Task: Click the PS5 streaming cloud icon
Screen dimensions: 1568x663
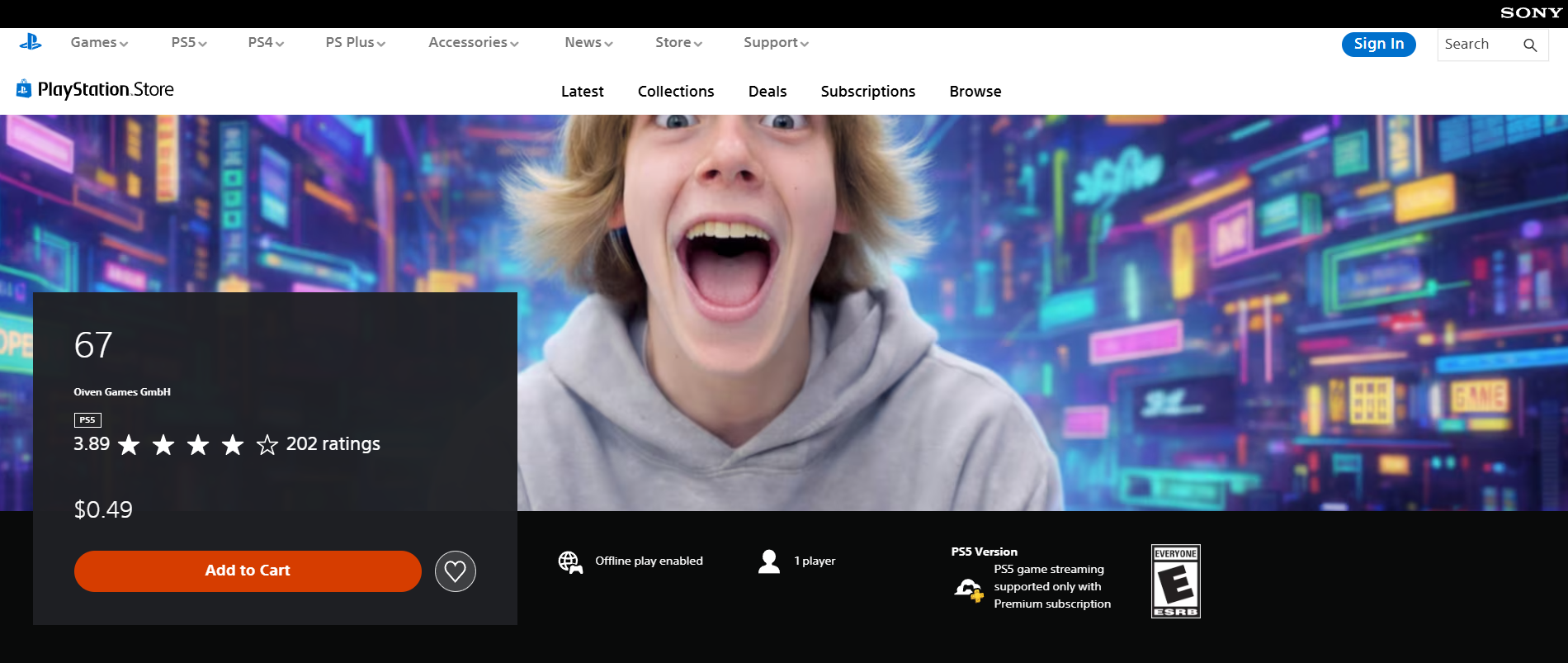Action: click(969, 590)
